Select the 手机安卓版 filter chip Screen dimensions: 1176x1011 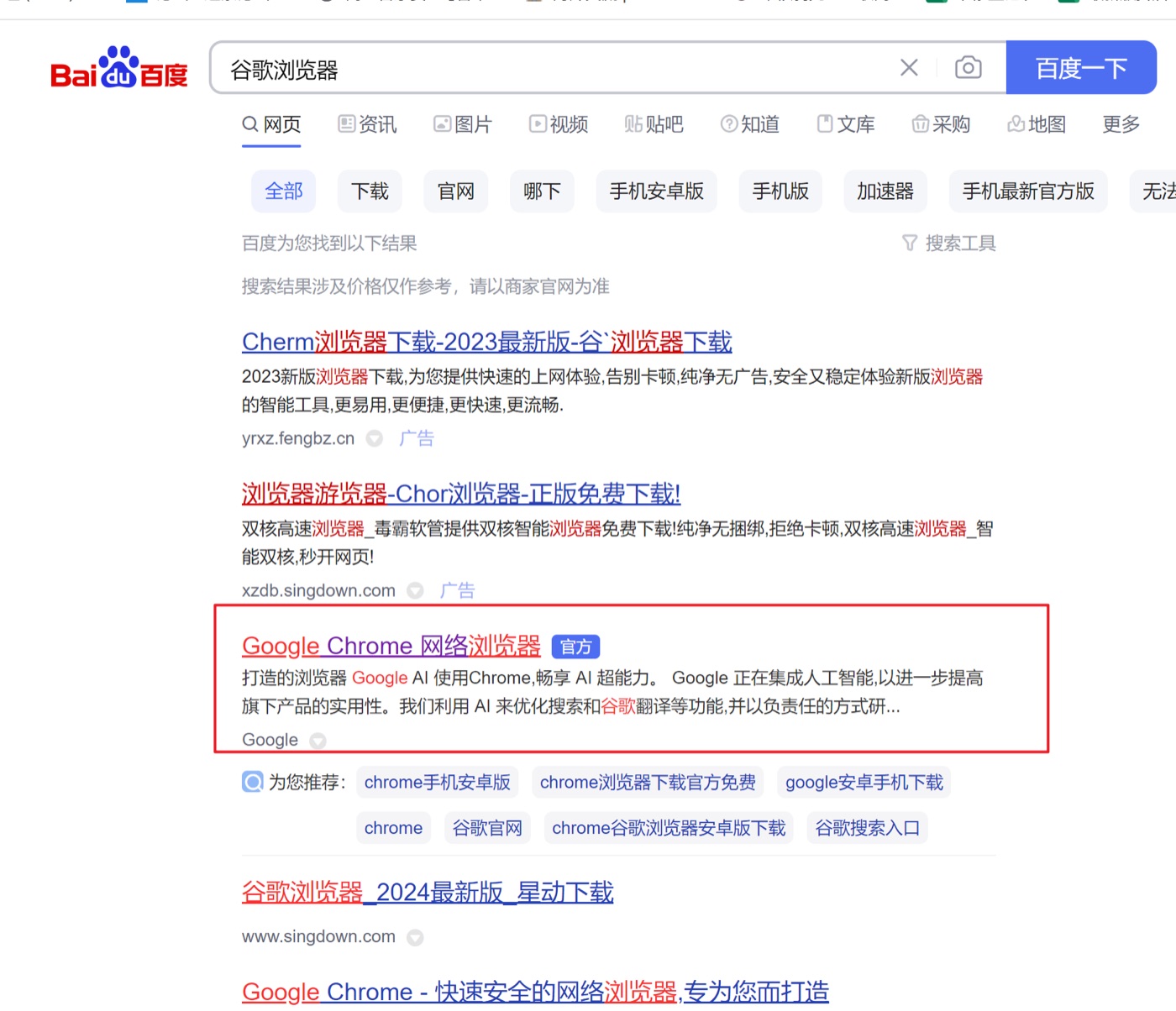point(657,191)
